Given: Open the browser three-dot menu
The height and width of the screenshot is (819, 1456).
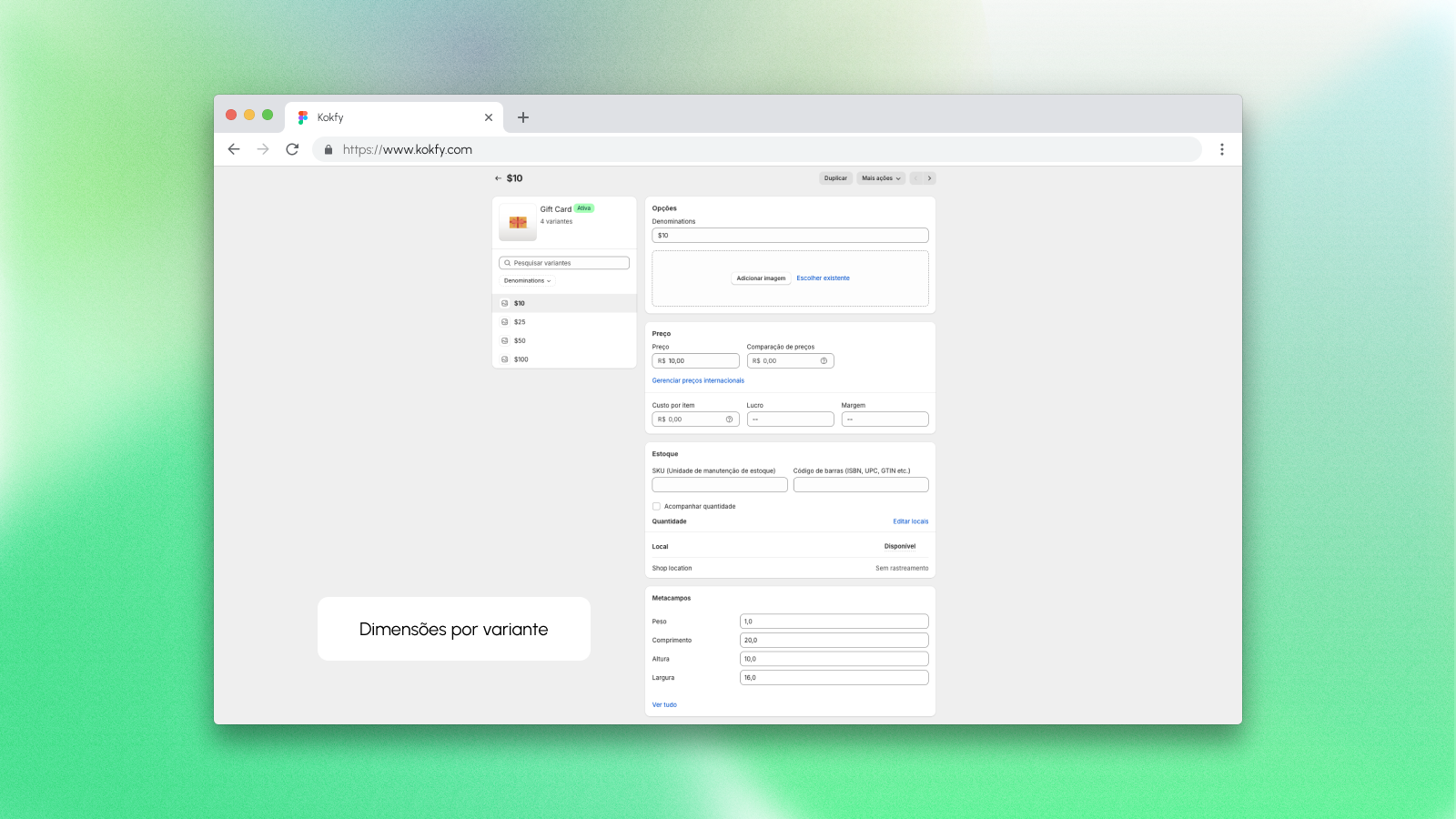Looking at the screenshot, I should (1223, 149).
